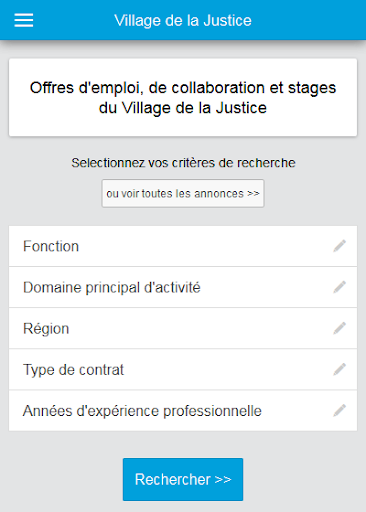Viewport: 366px width, 512px height.
Task: Expand Années d'expérience professionnelle options
Action: pos(183,411)
